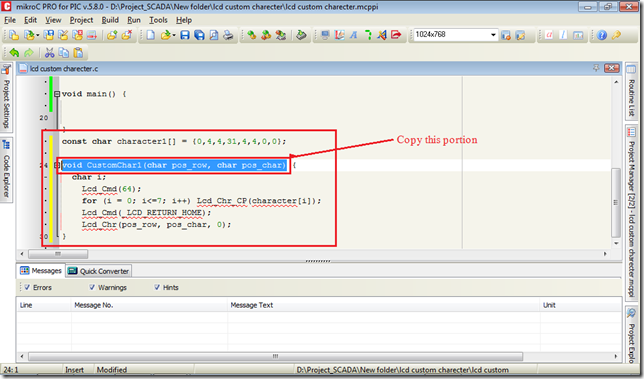Open the Open Project dropdown arrow
The image size is (644, 379).
(x=37, y=36)
